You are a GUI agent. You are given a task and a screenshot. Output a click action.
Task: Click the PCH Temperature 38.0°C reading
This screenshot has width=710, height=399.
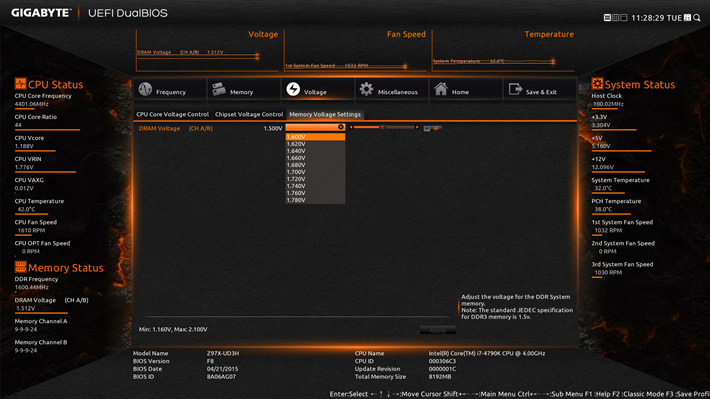click(x=603, y=209)
